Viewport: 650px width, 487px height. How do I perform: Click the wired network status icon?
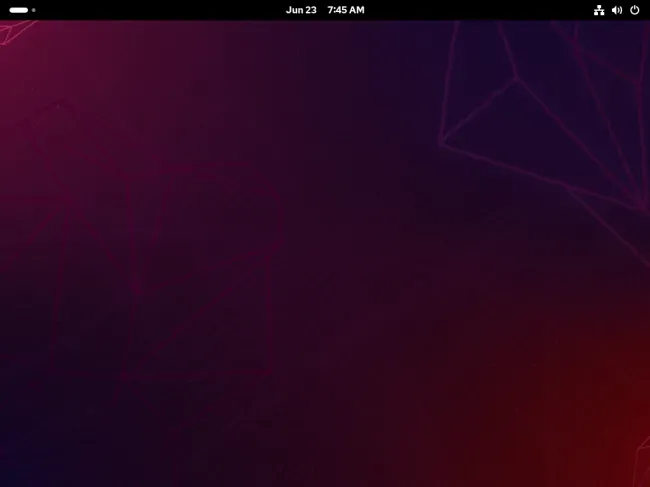point(599,10)
